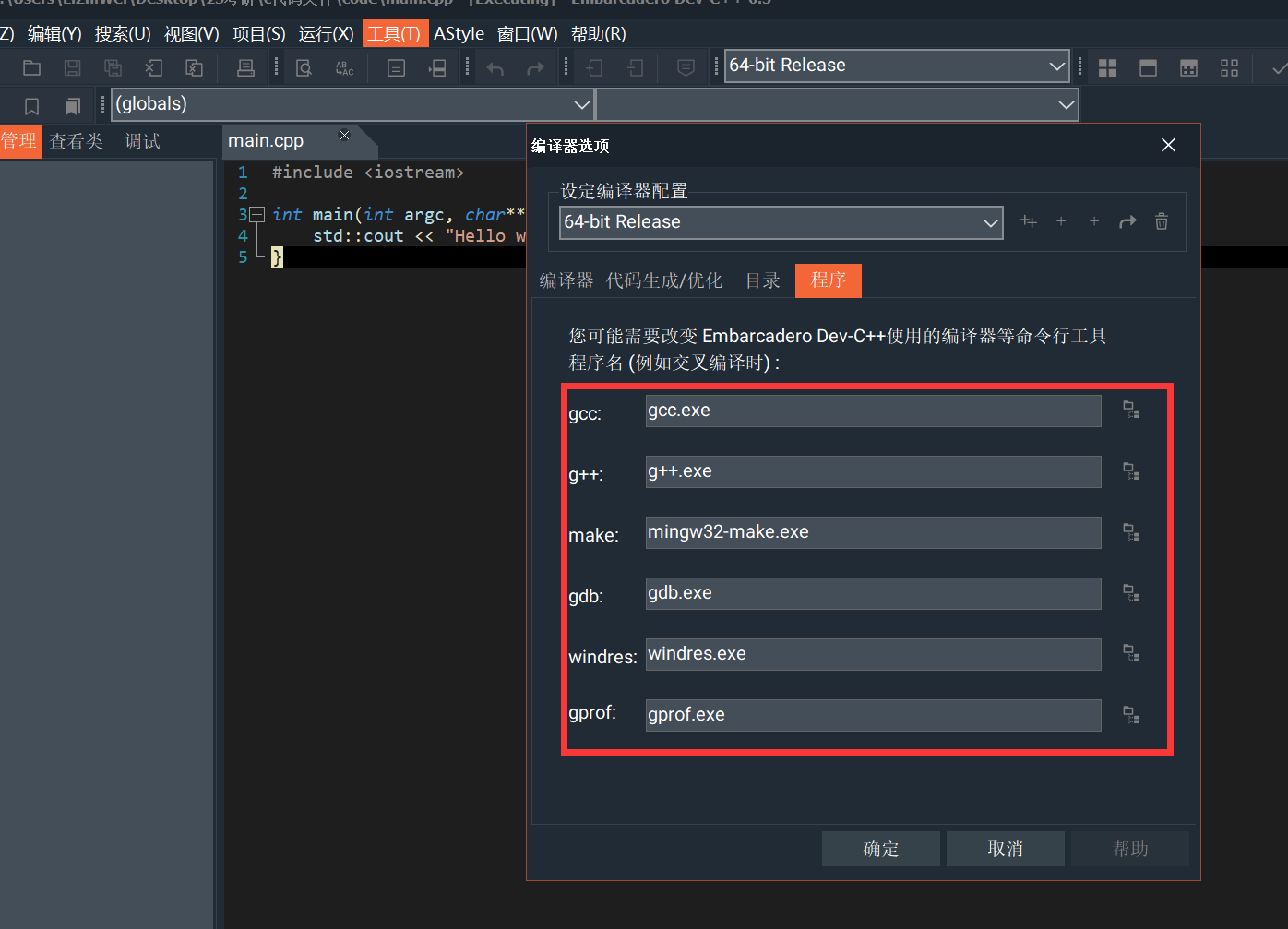The image size is (1288, 929).
Task: Open the 视图(V) menu
Action: [x=191, y=34]
